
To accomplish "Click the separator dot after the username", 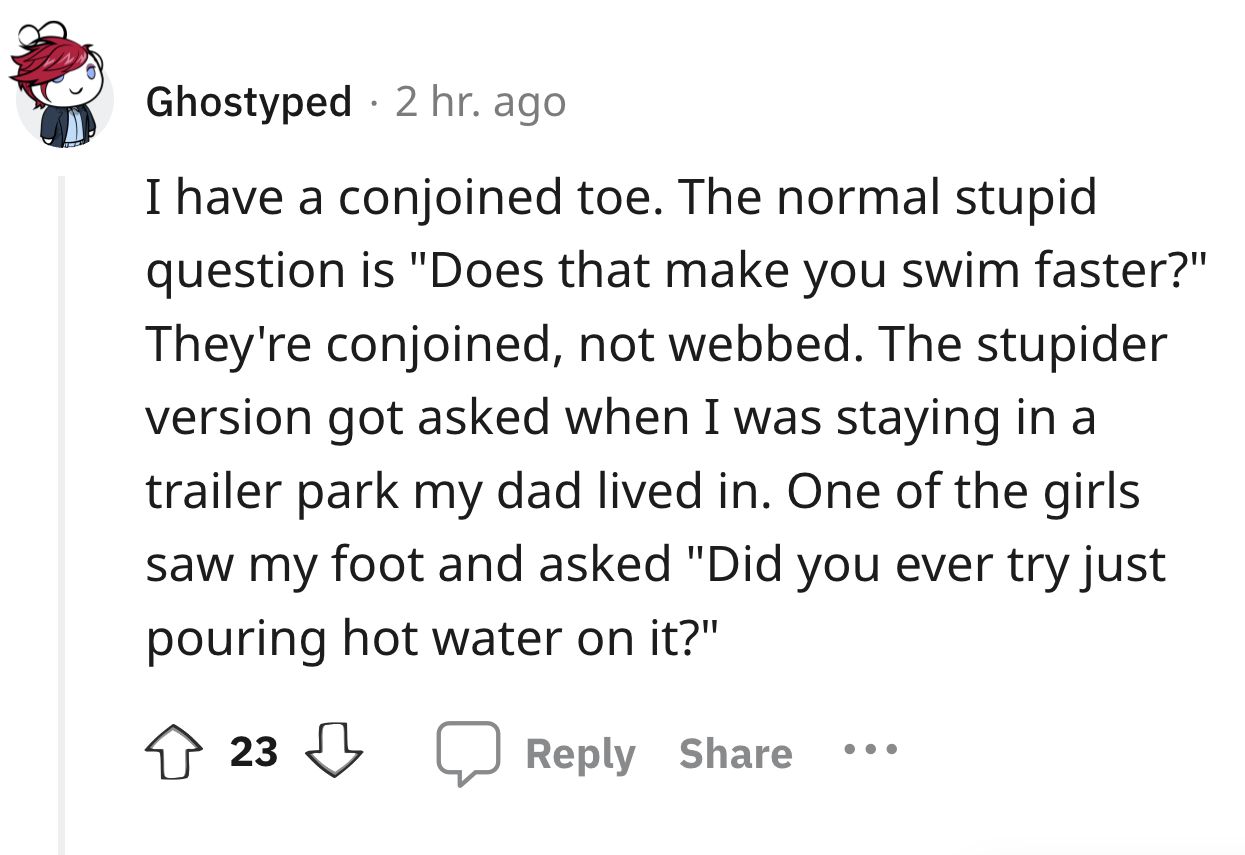I will pyautogui.click(x=373, y=103).
